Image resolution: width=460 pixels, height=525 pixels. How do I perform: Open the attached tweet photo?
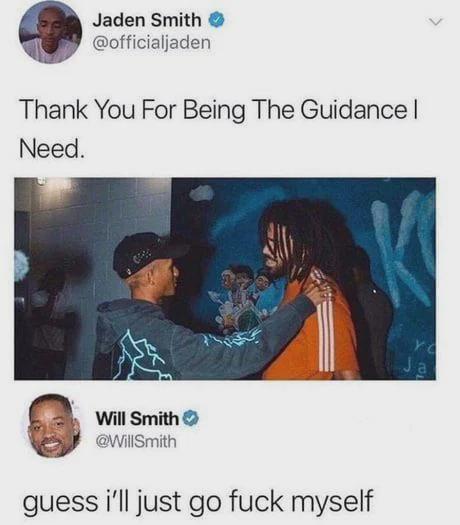coord(225,279)
